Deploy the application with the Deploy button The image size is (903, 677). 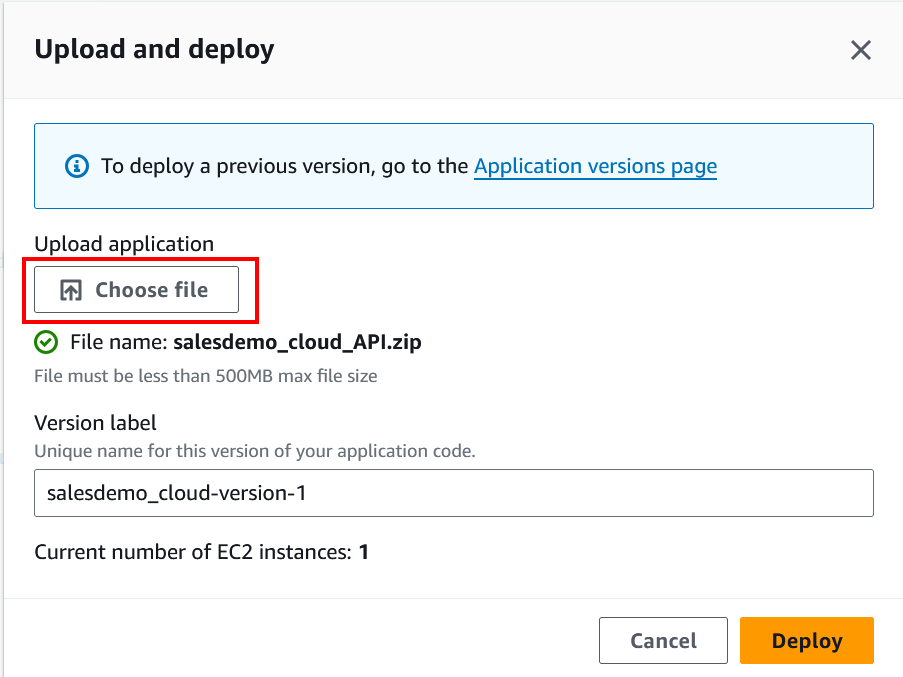click(x=806, y=640)
